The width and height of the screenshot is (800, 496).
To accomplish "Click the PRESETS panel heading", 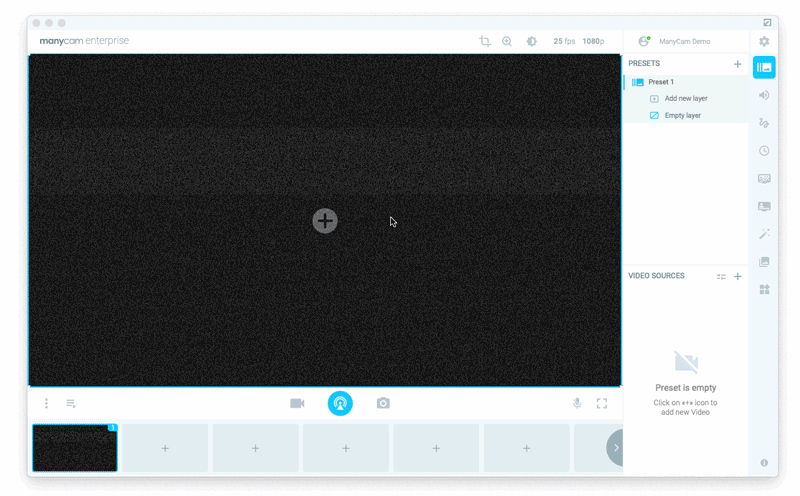I will [644, 63].
